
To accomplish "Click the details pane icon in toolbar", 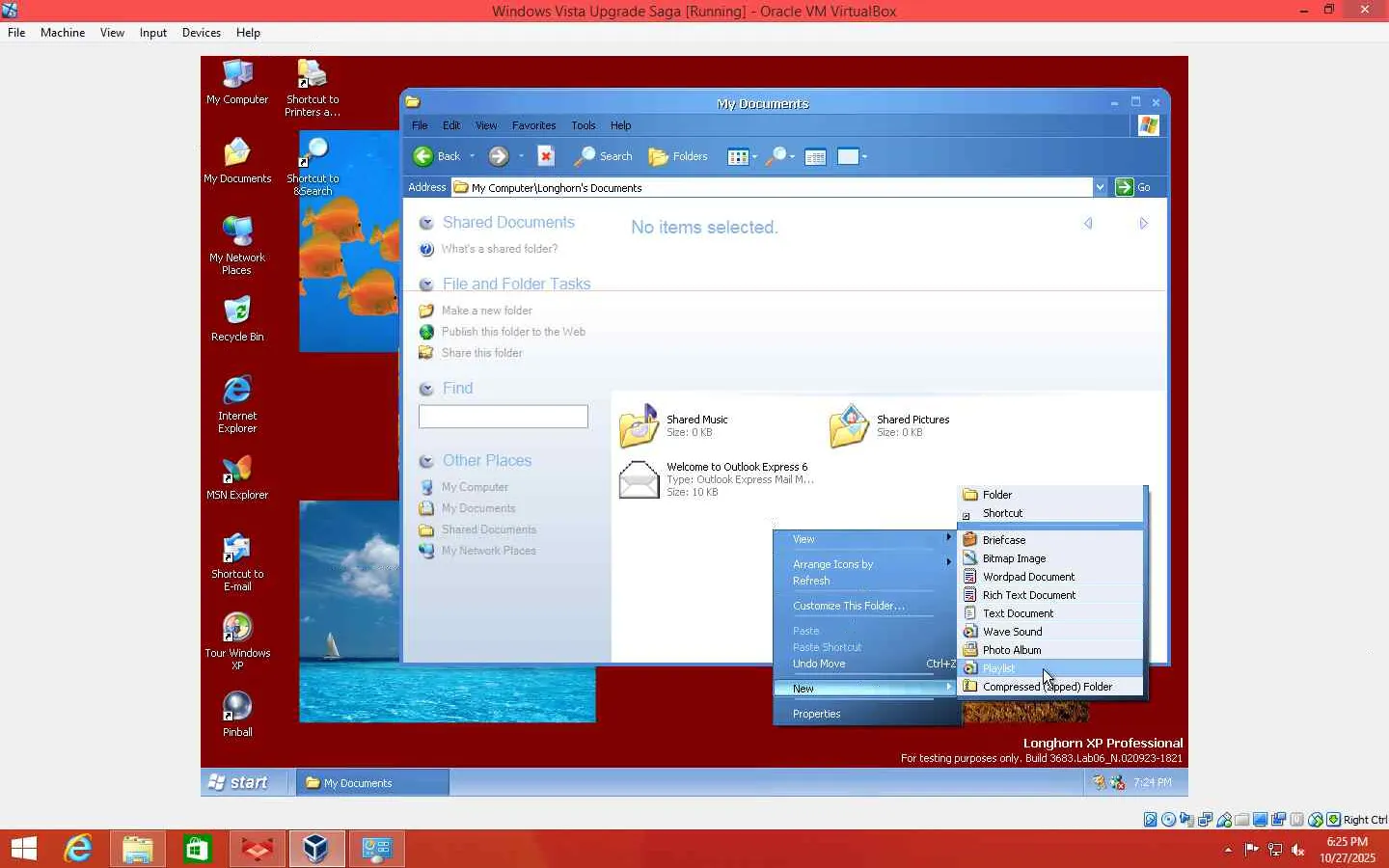I will [815, 156].
